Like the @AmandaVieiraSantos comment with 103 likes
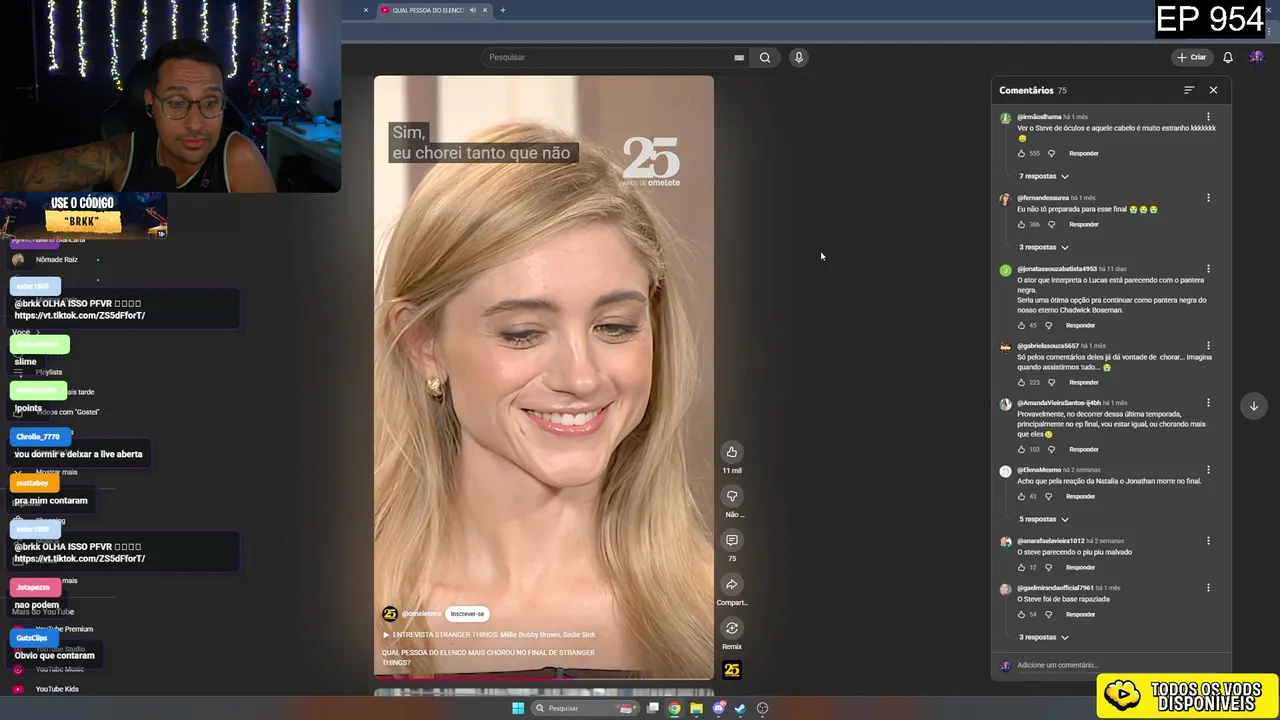Viewport: 1280px width, 720px height. (1021, 449)
